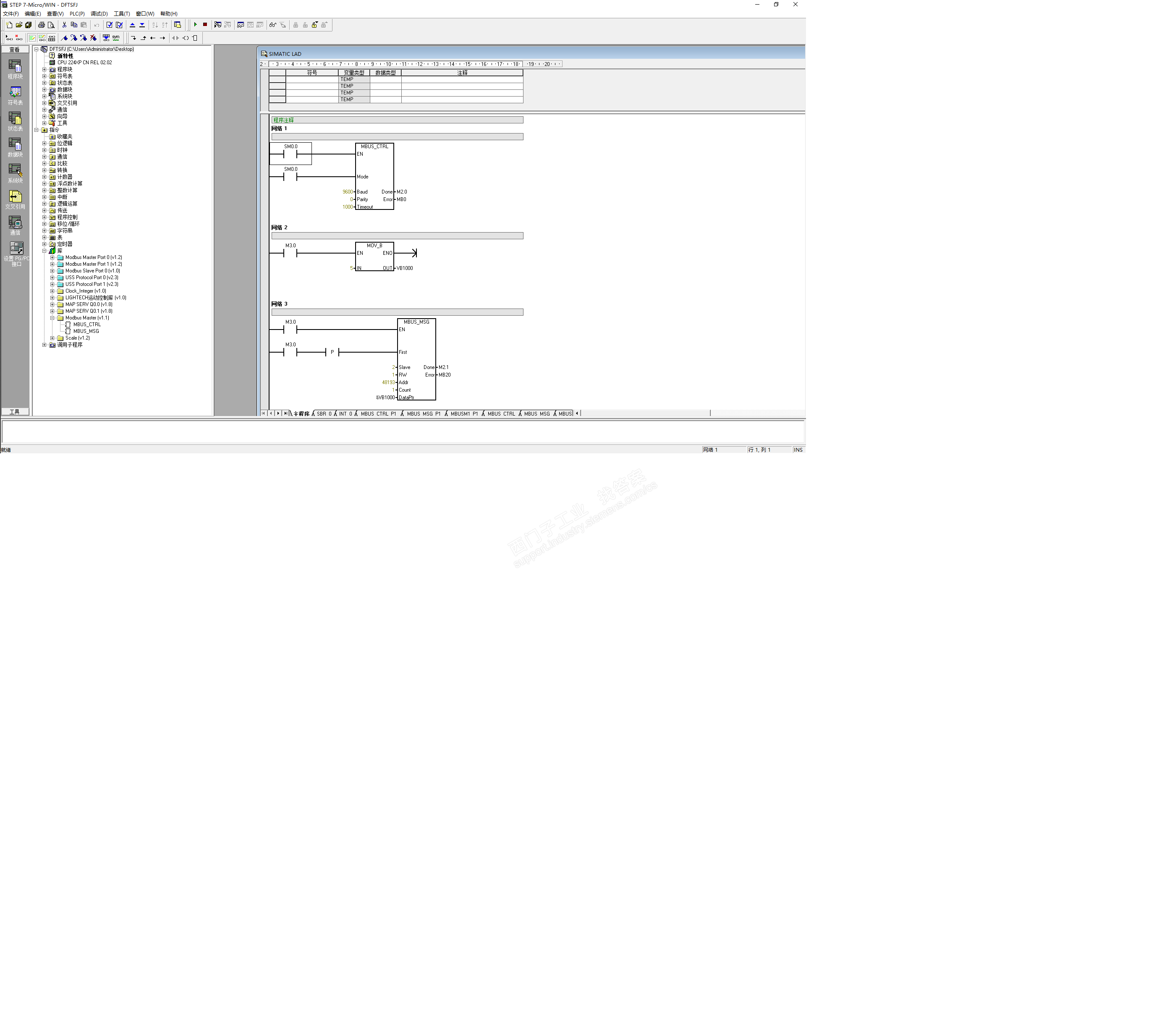The height and width of the screenshot is (1036, 1162).
Task: Open the PLC(P) menu
Action: point(77,14)
